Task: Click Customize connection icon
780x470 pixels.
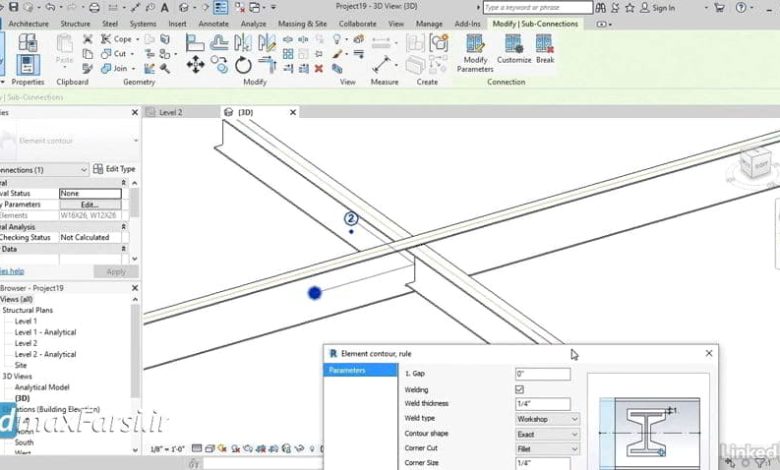Action: tap(514, 49)
